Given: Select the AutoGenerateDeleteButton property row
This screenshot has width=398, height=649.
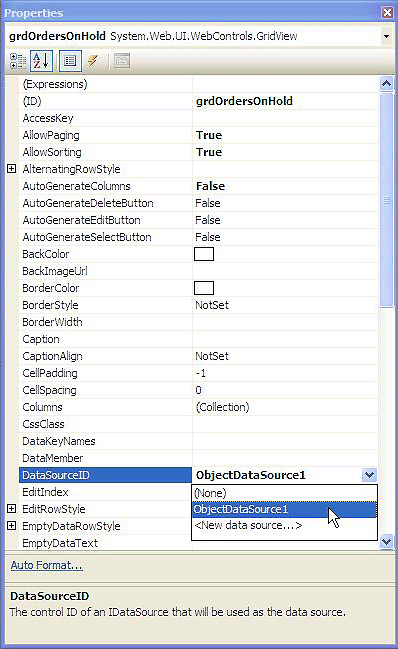Looking at the screenshot, I should coord(198,203).
